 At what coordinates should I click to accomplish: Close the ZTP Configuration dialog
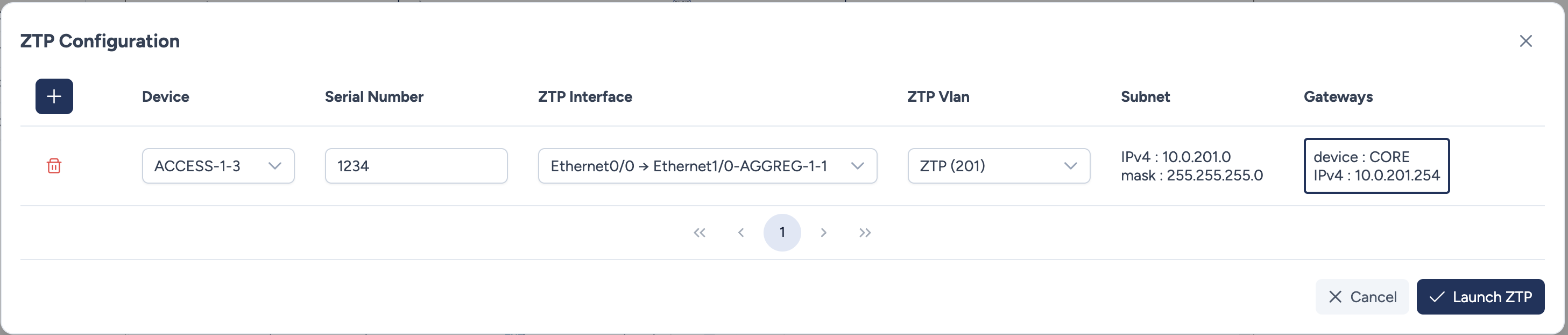pyautogui.click(x=1525, y=41)
